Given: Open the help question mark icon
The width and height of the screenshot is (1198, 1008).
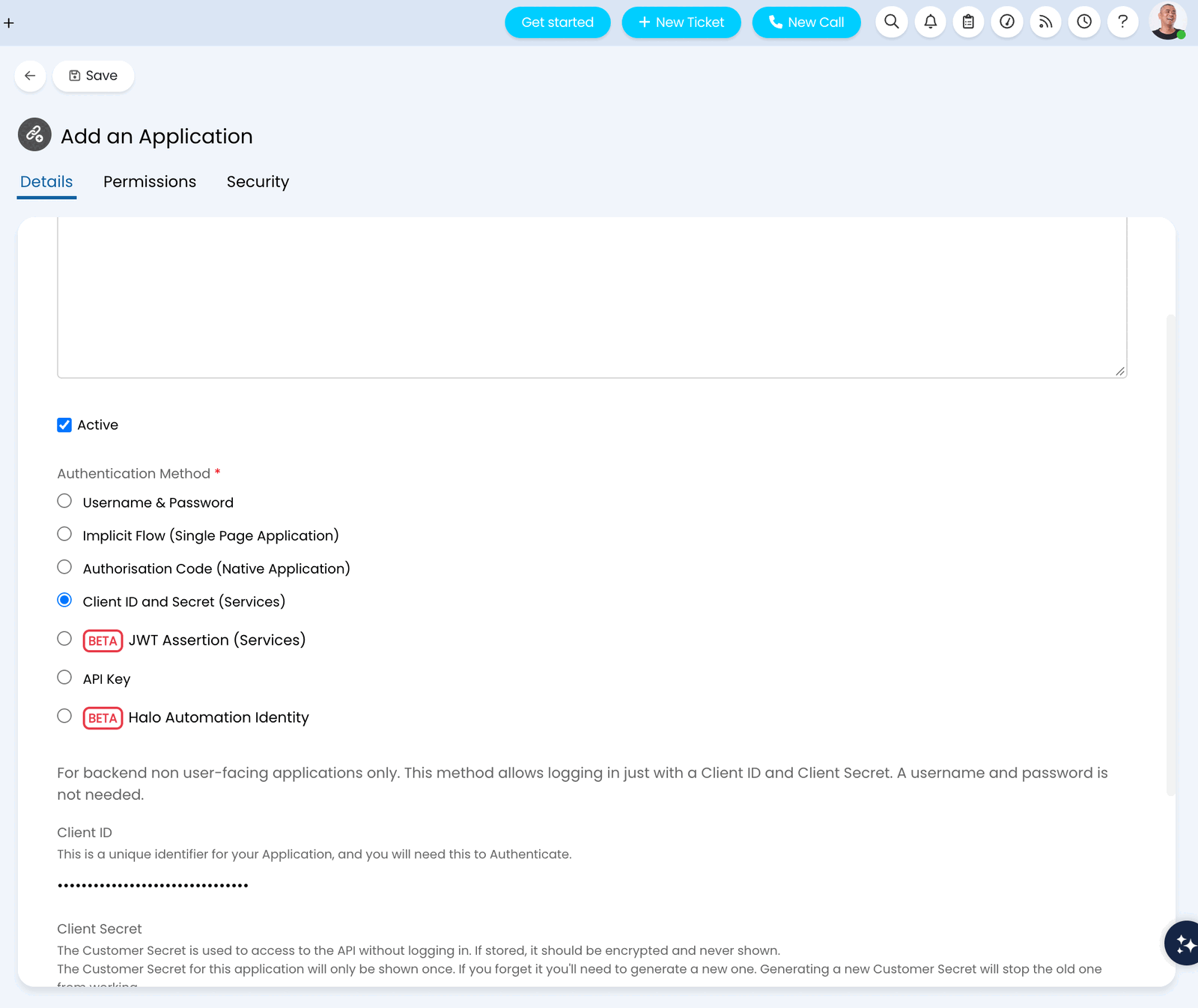Looking at the screenshot, I should [x=1122, y=22].
